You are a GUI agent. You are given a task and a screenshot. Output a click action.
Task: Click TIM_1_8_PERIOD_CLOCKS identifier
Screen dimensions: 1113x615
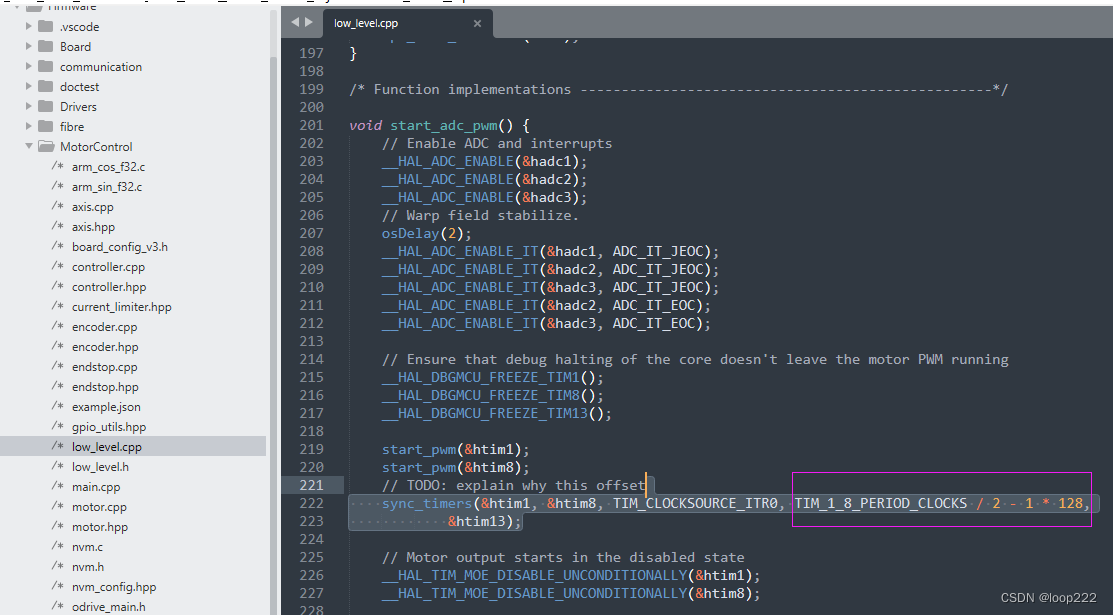pos(880,504)
